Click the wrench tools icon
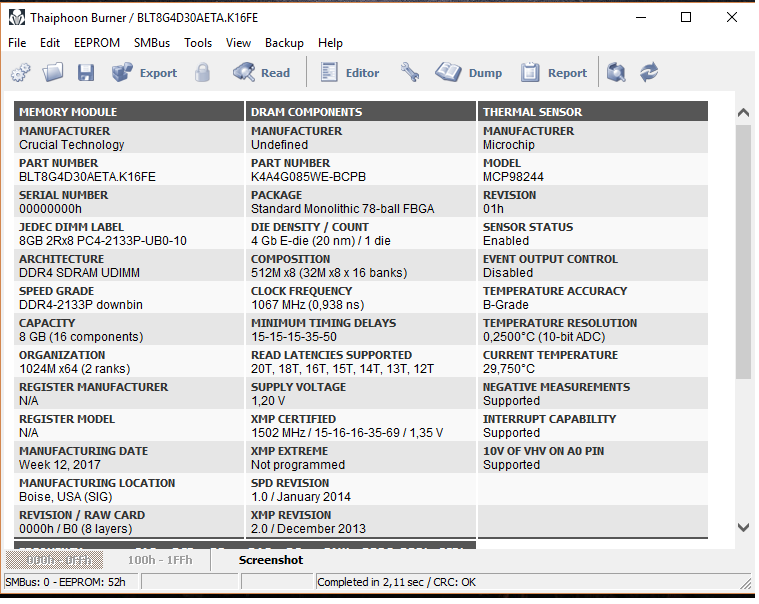 (x=410, y=73)
